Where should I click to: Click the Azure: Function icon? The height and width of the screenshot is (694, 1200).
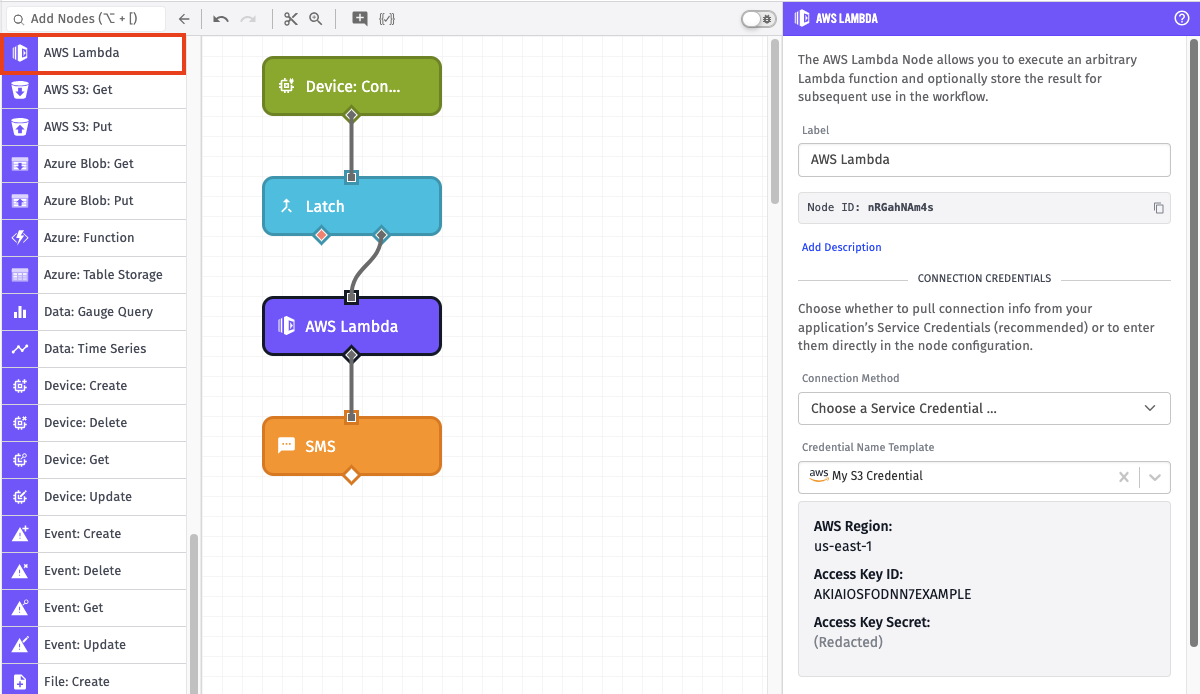tap(20, 238)
